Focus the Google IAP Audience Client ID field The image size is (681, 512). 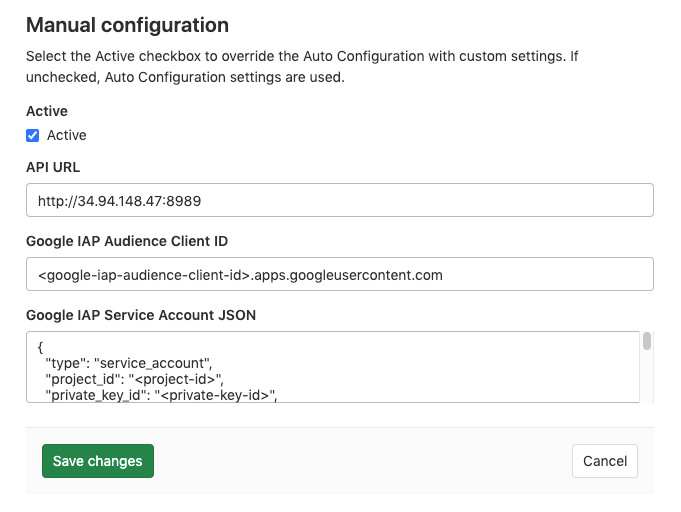coord(340,274)
